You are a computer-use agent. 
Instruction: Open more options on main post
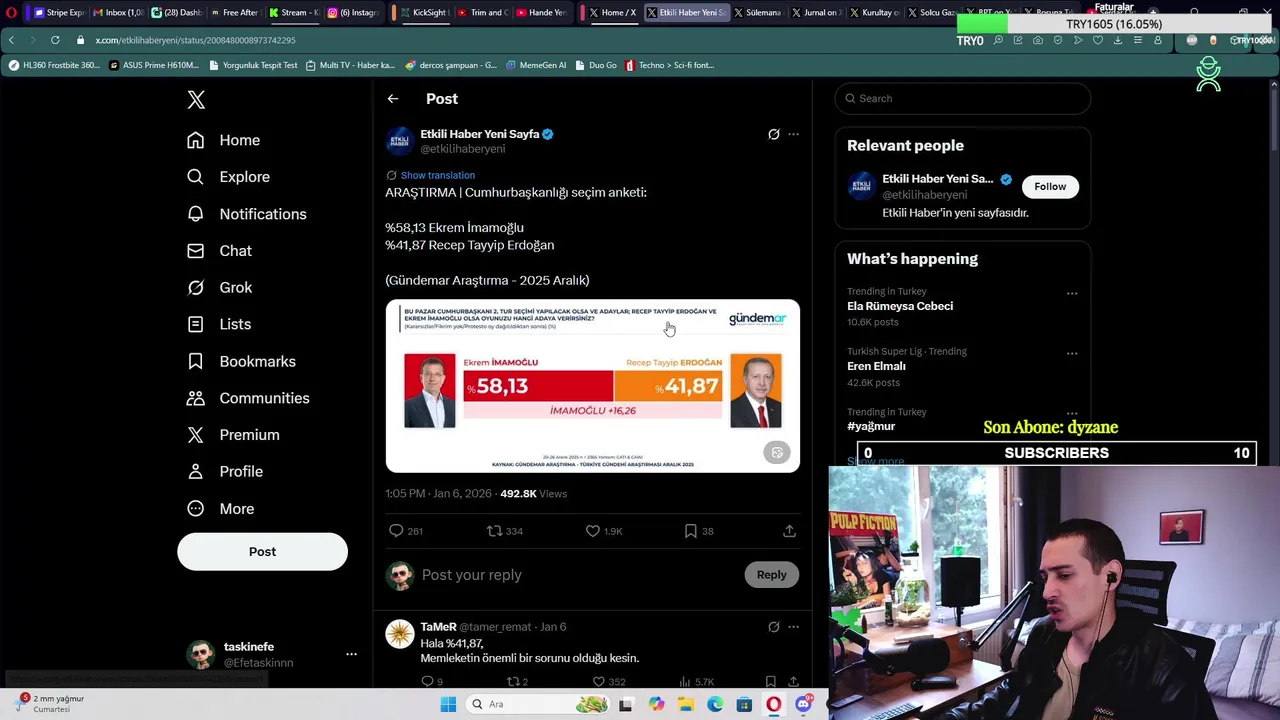tap(793, 134)
